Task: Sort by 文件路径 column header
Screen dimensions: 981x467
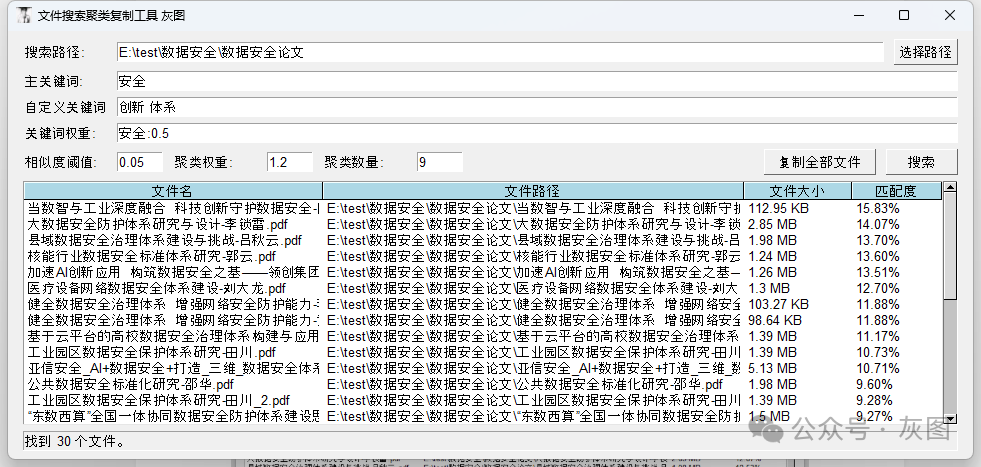Action: pyautogui.click(x=533, y=191)
